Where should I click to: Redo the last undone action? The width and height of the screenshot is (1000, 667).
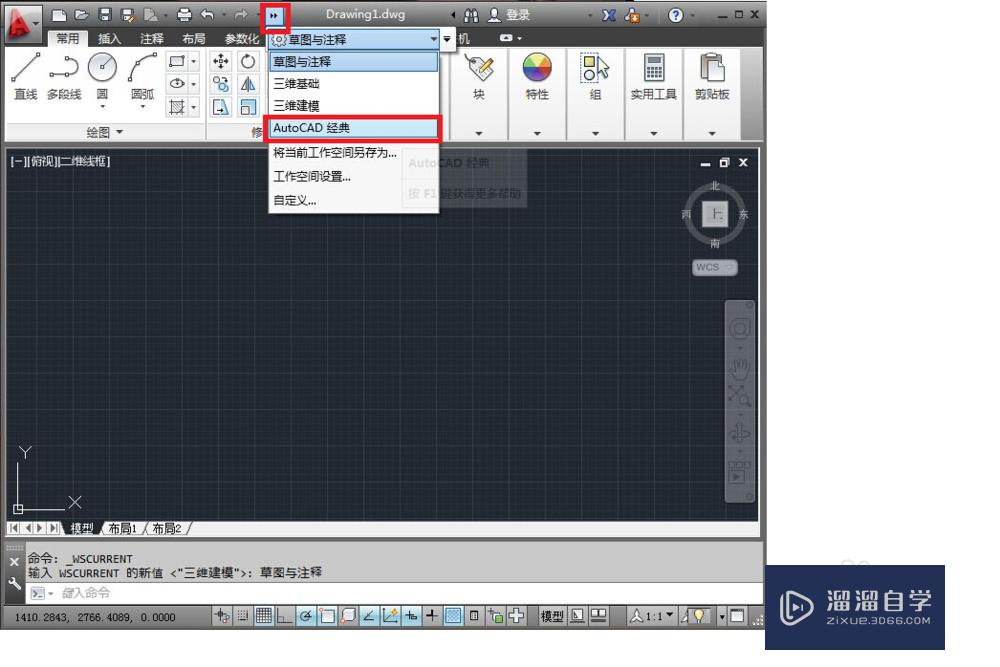click(240, 15)
